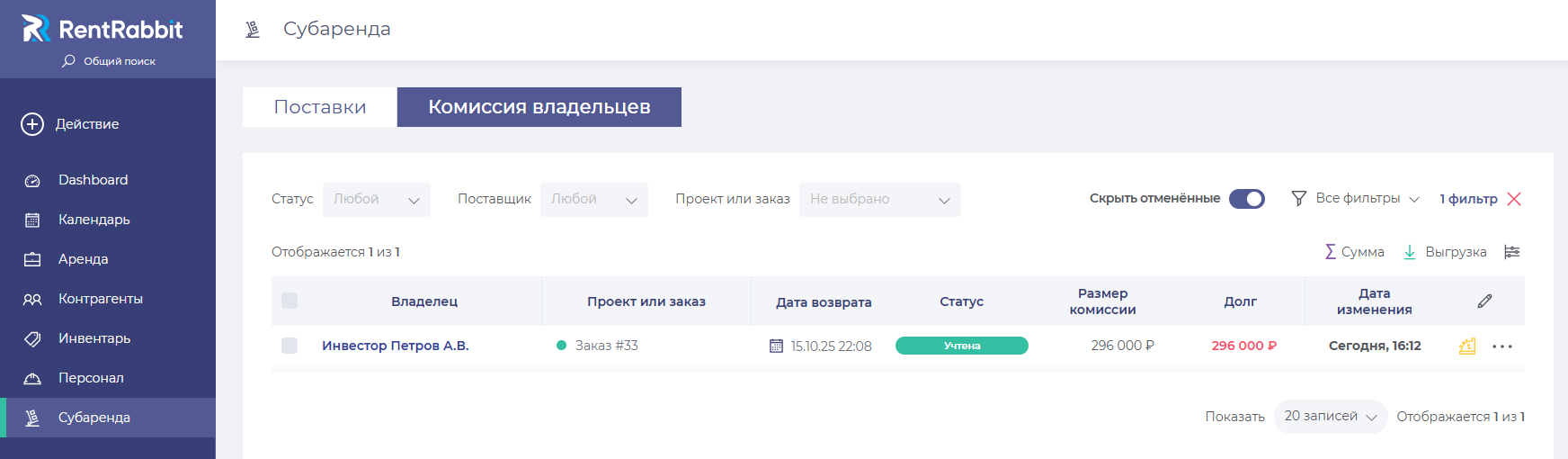Image resolution: width=1568 pixels, height=459 pixels.
Task: Open column settings icon next to Выгрузка
Action: coord(1512,252)
